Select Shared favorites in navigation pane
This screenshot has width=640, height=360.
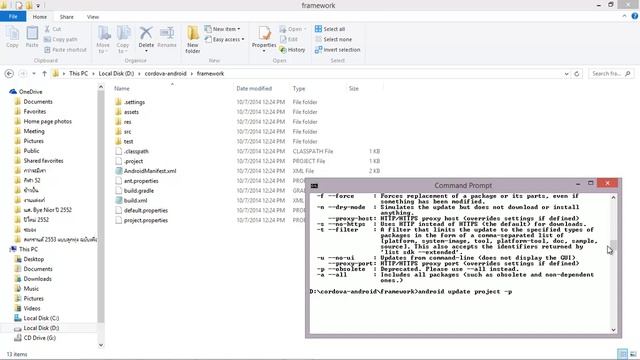pos(43,160)
